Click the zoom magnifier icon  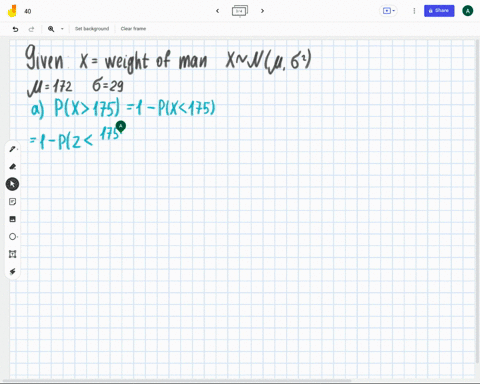[x=51, y=29]
